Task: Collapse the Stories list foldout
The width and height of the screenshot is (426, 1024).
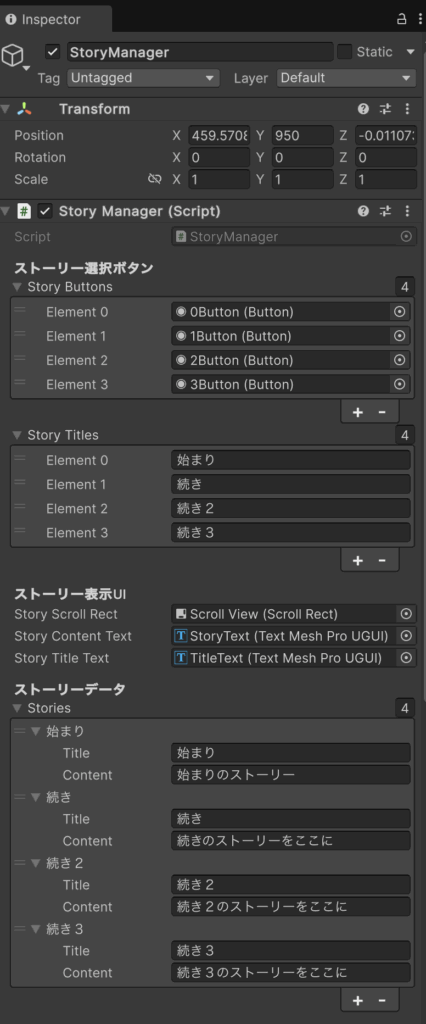Action: click(17, 708)
